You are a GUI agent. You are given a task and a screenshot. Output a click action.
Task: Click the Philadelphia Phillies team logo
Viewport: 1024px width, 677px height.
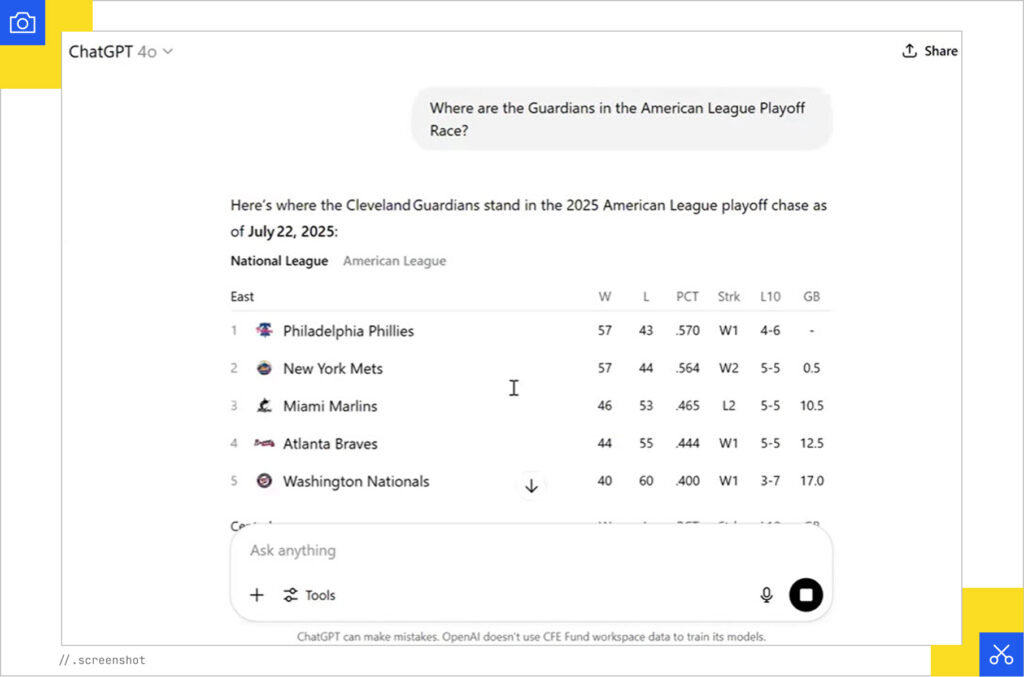[x=264, y=330]
